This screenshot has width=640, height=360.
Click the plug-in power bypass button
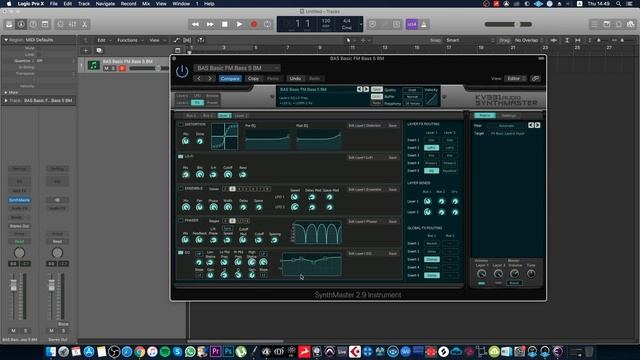[x=182, y=71]
